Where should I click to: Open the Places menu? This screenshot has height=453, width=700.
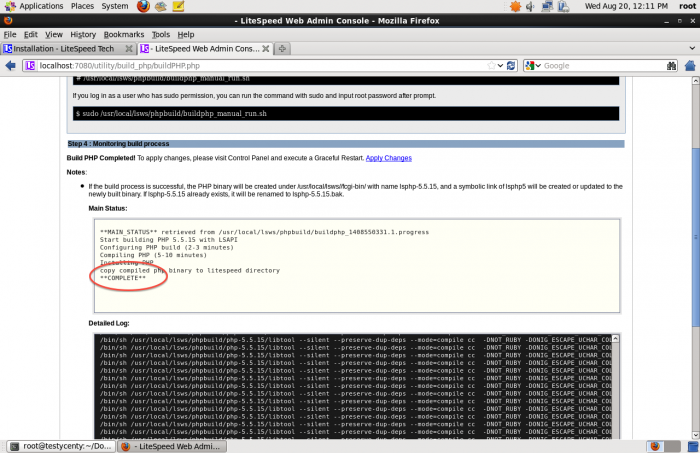82,6
